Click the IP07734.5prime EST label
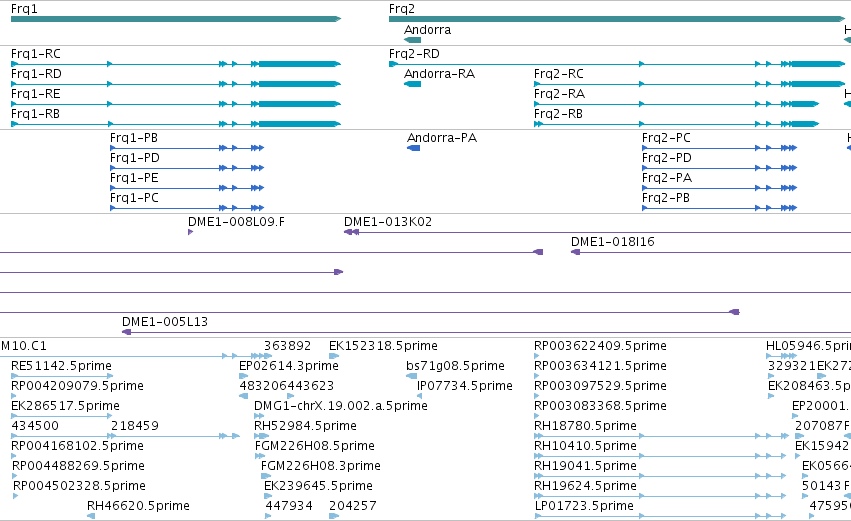 coord(465,386)
